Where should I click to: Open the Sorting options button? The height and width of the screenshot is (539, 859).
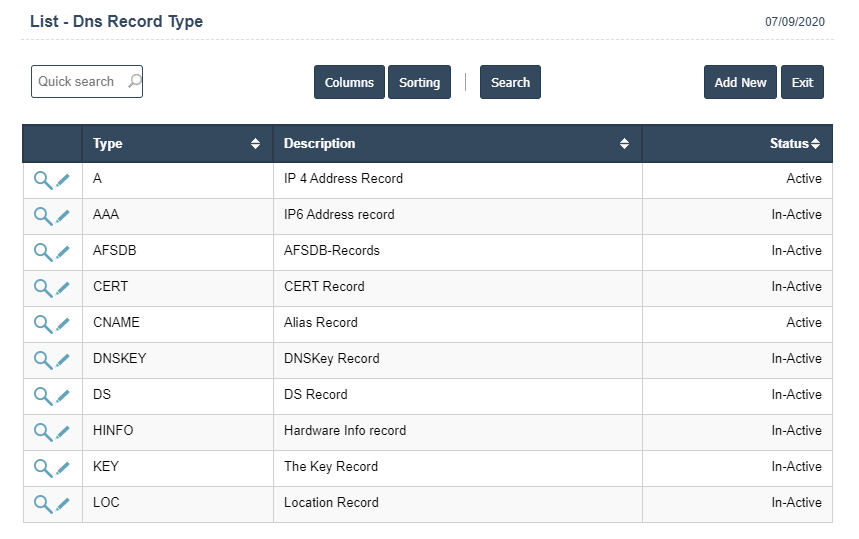click(x=419, y=83)
